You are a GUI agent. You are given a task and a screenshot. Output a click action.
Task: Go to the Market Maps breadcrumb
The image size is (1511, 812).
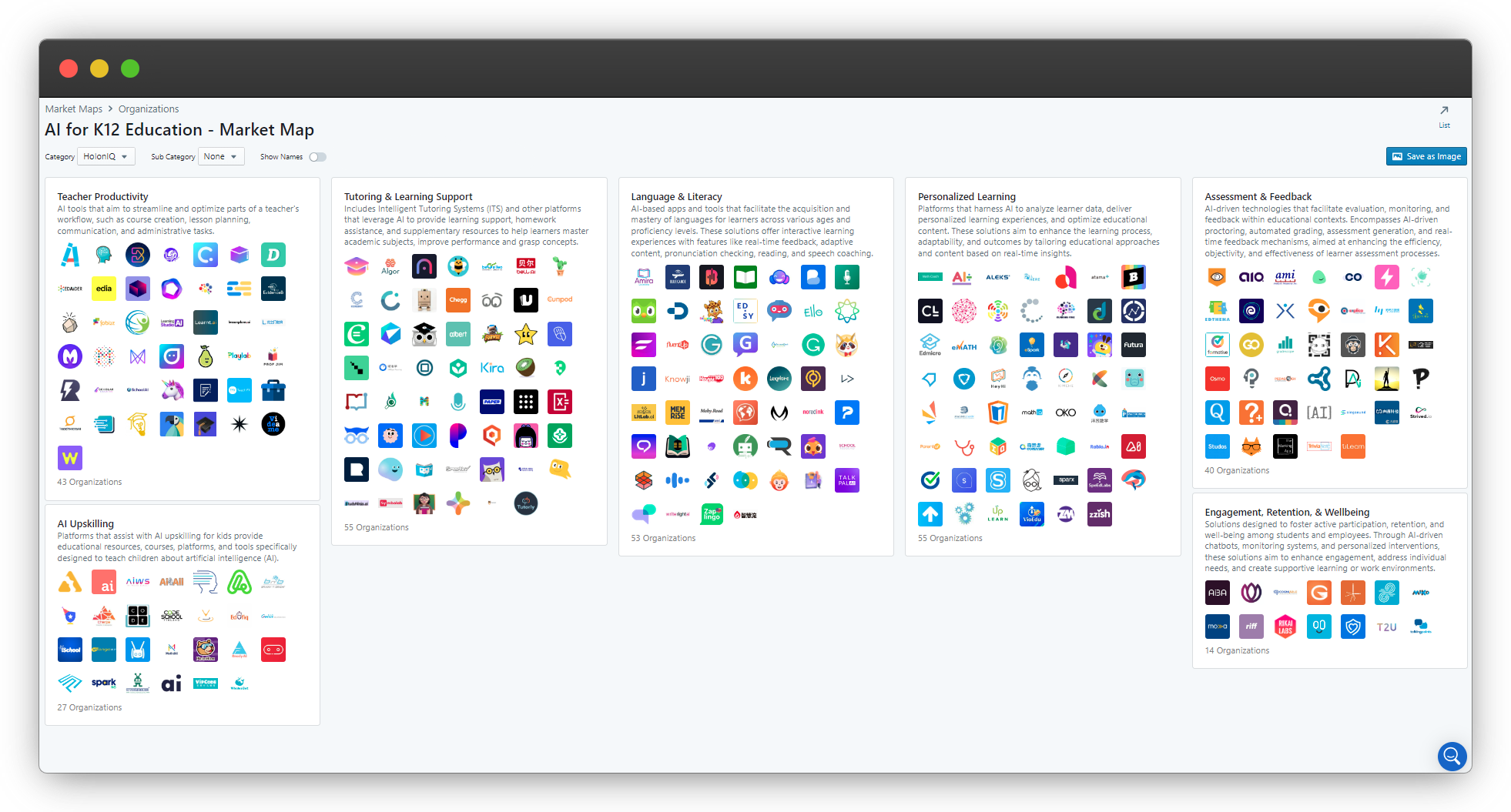click(x=74, y=109)
